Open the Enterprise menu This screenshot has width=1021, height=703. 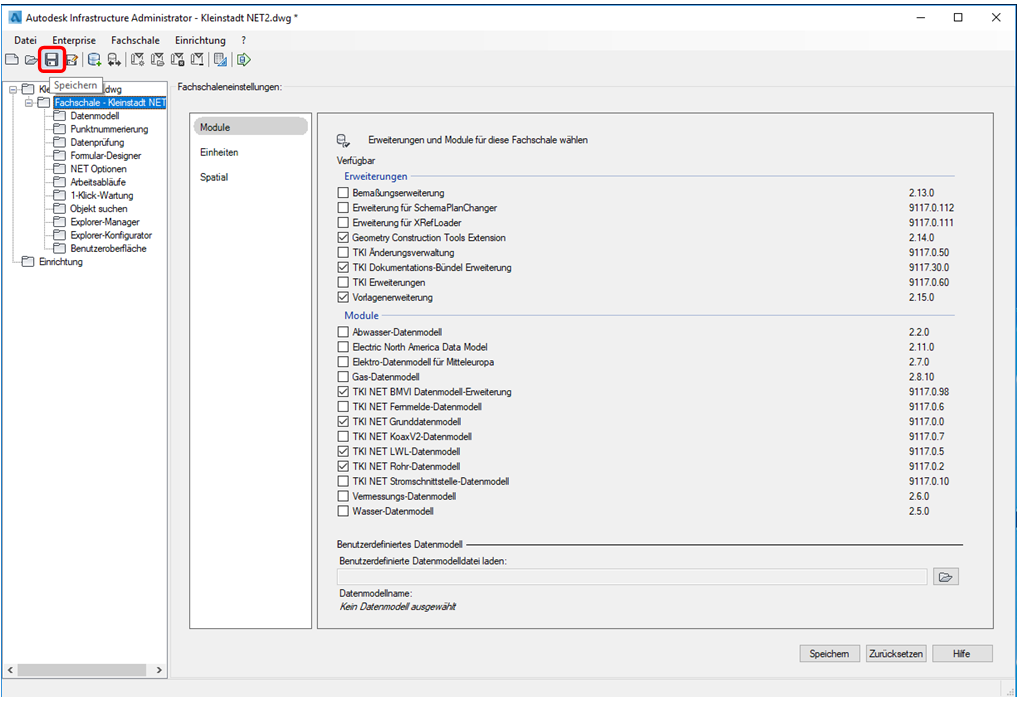[x=74, y=40]
